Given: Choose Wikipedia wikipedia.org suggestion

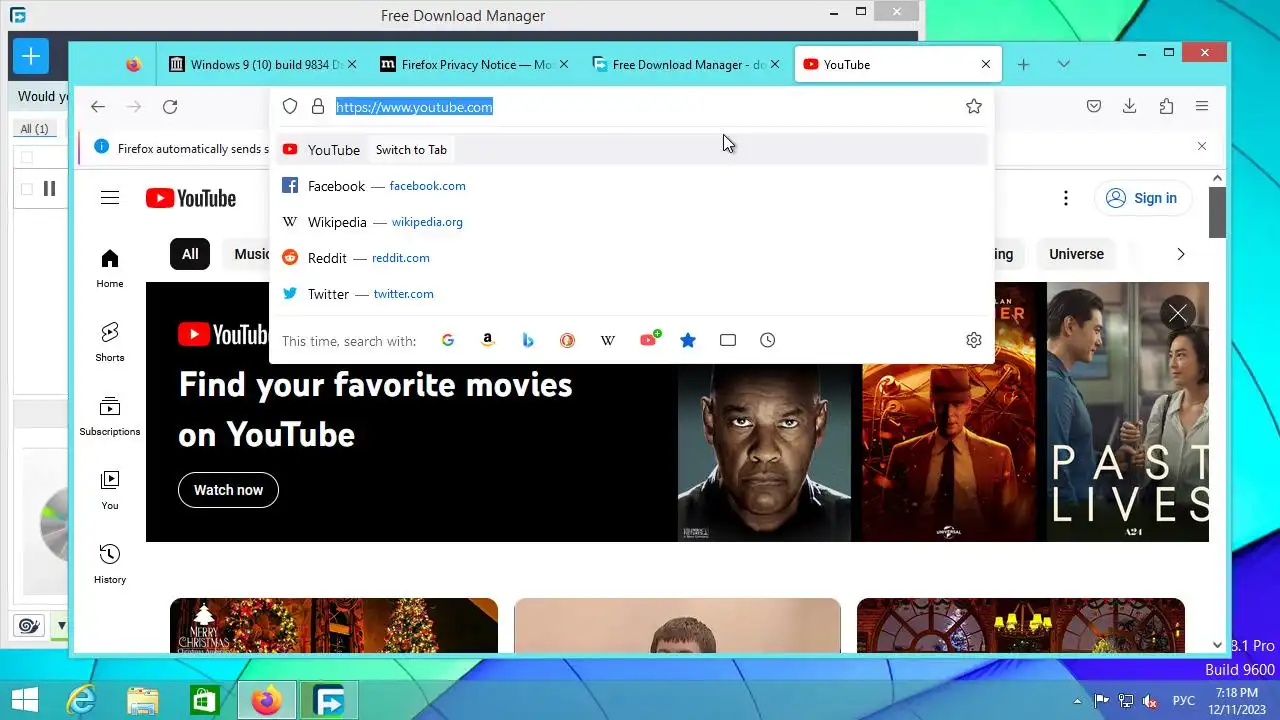Looking at the screenshot, I should 632,222.
